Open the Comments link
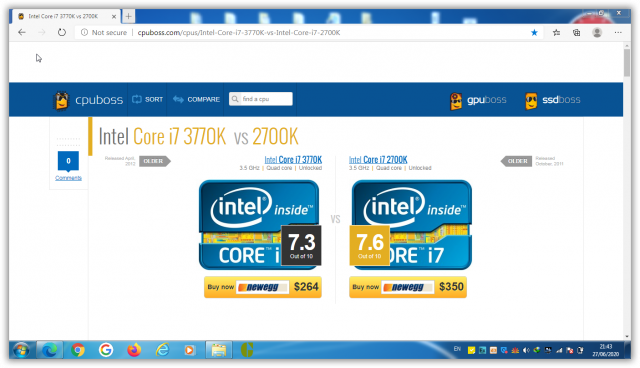The height and width of the screenshot is (368, 640). [68, 178]
